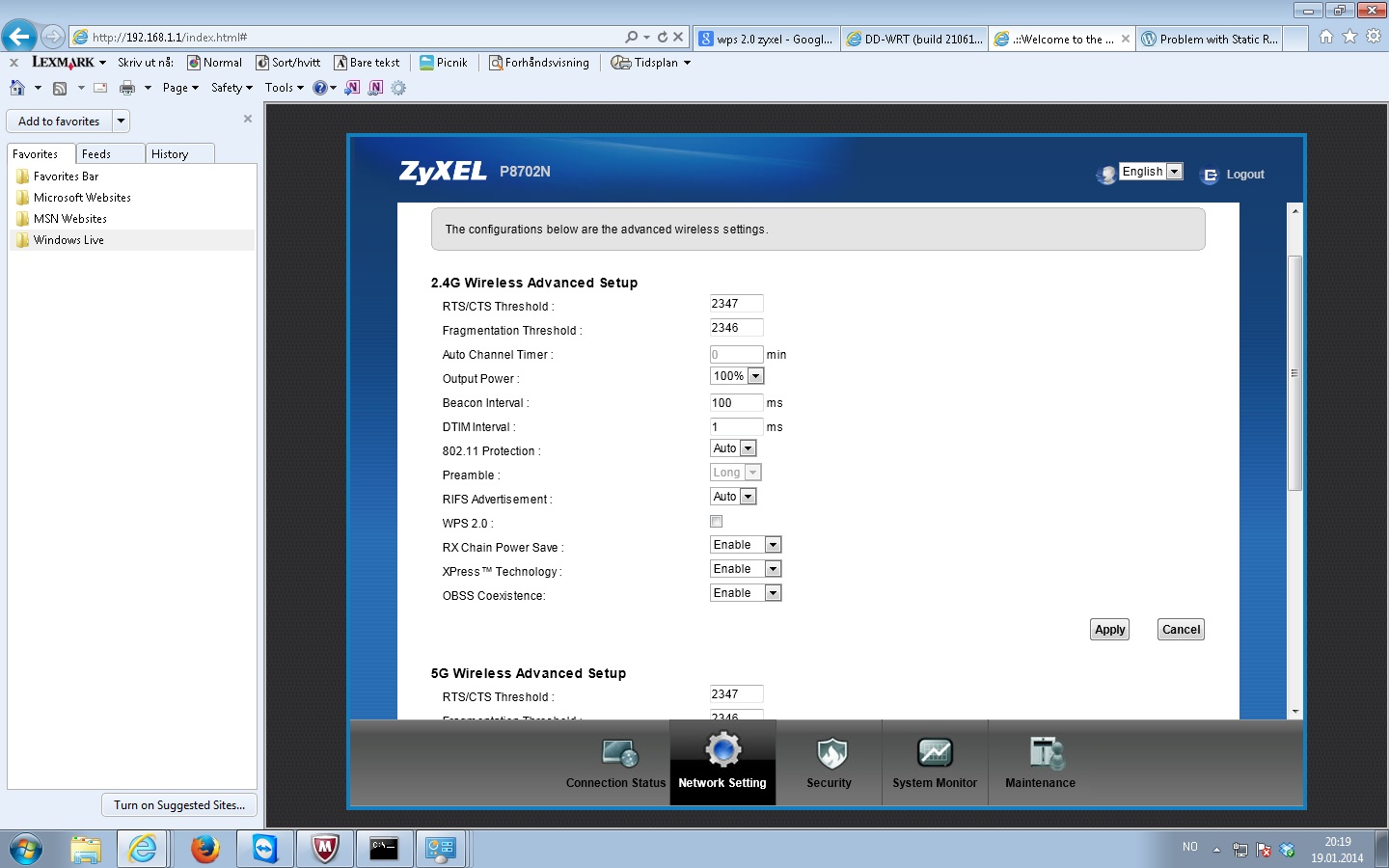The width and height of the screenshot is (1389, 868).
Task: Click Forhåndsvisning in Lexmark toolbar
Action: tap(539, 63)
